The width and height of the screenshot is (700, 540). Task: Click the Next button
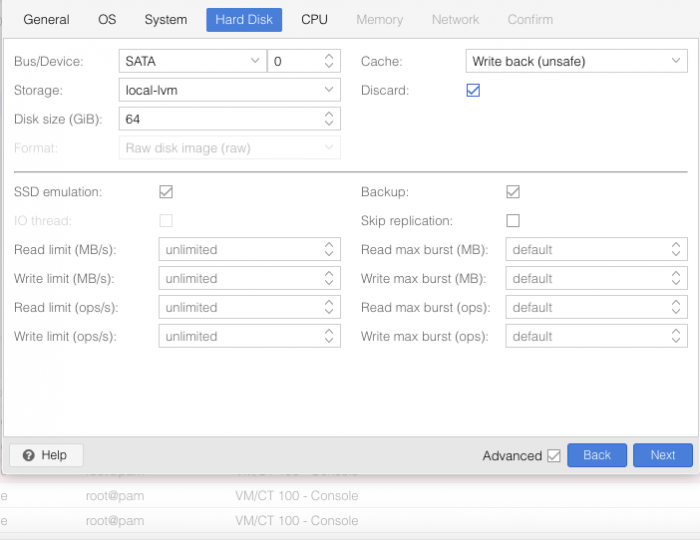(x=662, y=455)
